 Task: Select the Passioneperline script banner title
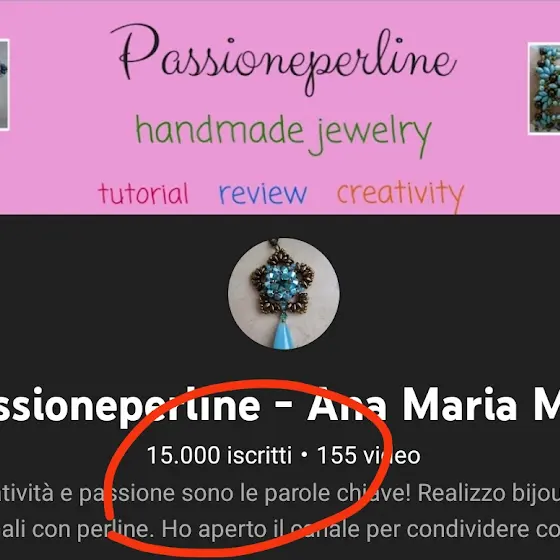284,59
